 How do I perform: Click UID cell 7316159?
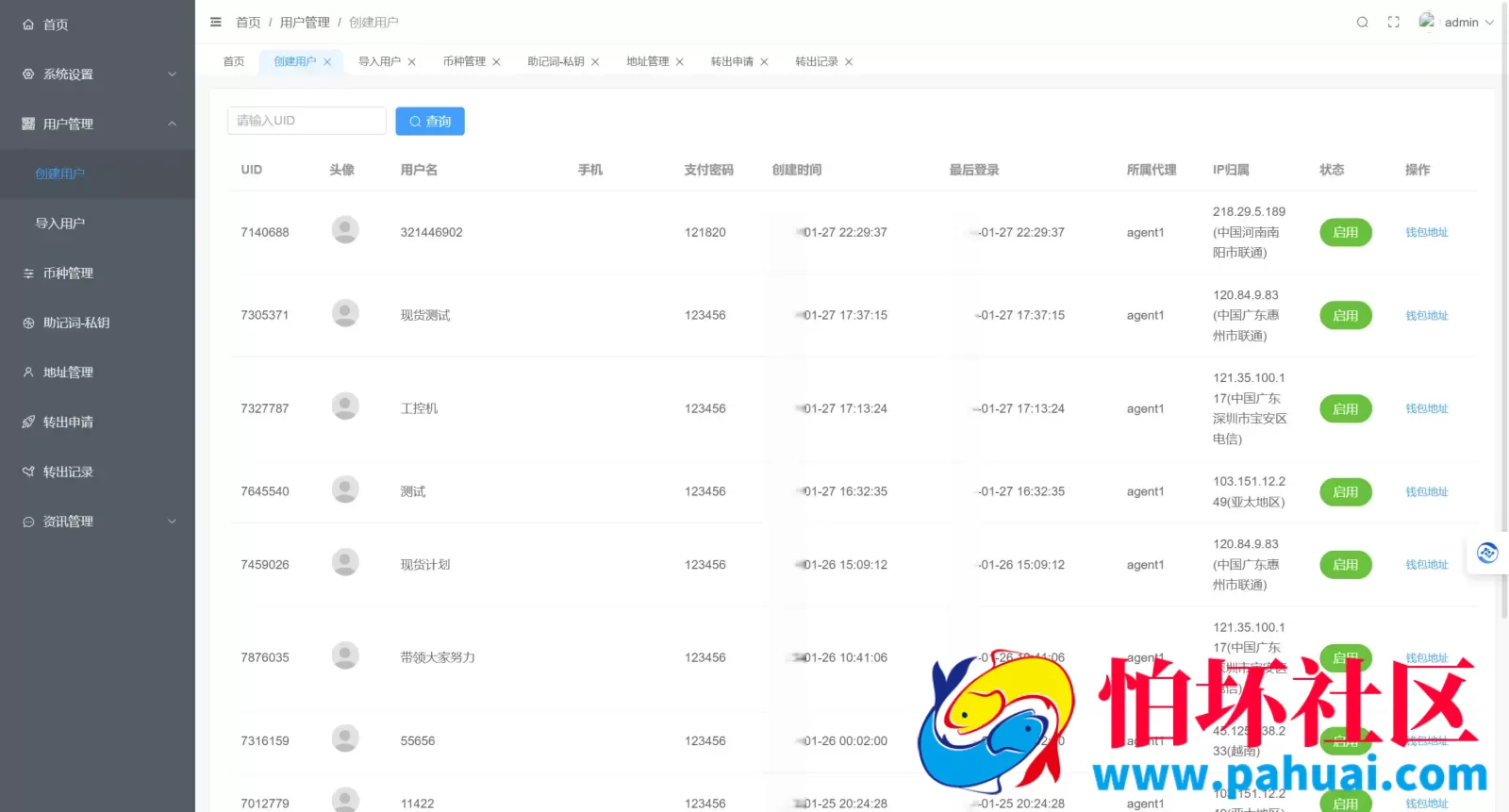point(265,740)
